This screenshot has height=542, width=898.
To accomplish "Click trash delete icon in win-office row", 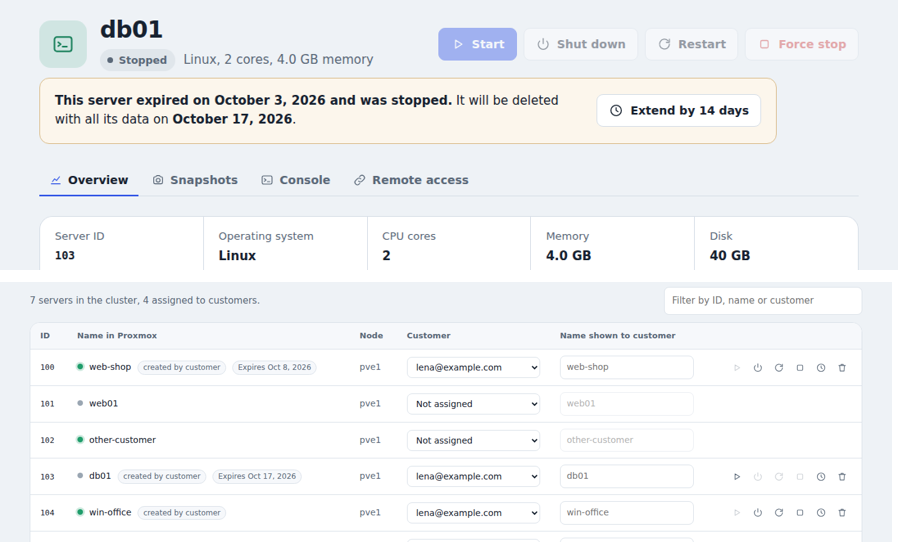I will (x=842, y=513).
